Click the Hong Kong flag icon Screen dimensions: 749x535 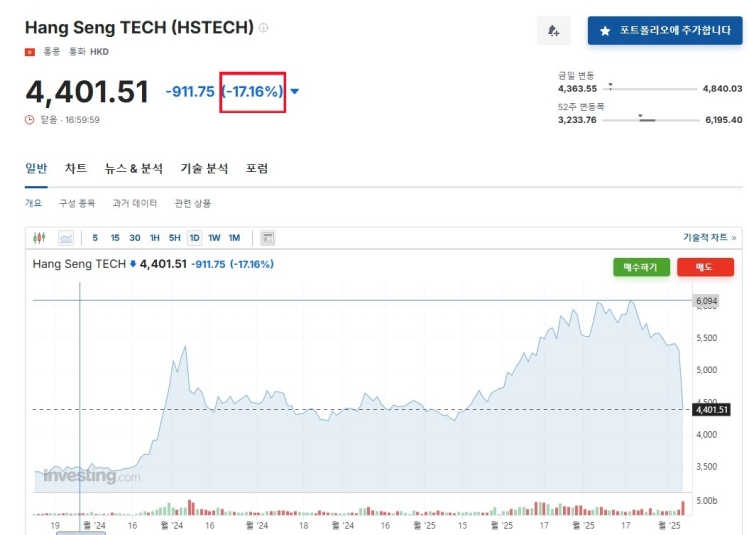pos(30,52)
